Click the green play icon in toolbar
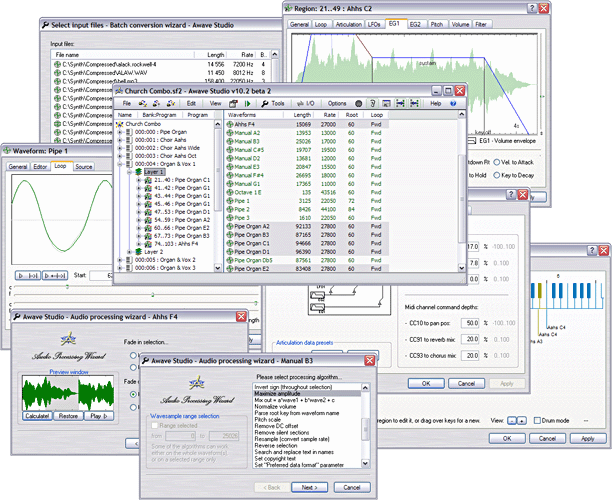 (x=247, y=103)
